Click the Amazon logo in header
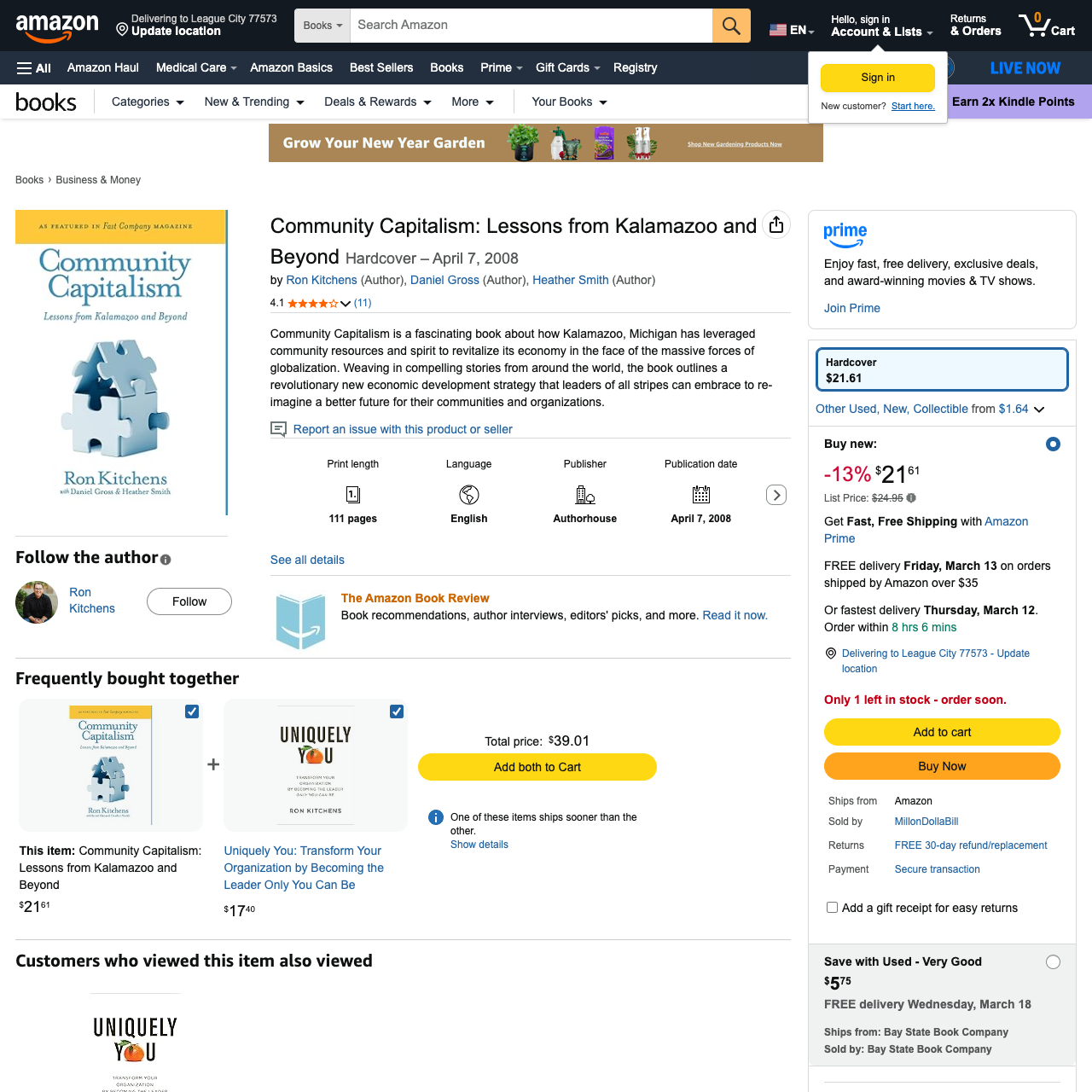Image resolution: width=1092 pixels, height=1092 pixels. [57, 26]
